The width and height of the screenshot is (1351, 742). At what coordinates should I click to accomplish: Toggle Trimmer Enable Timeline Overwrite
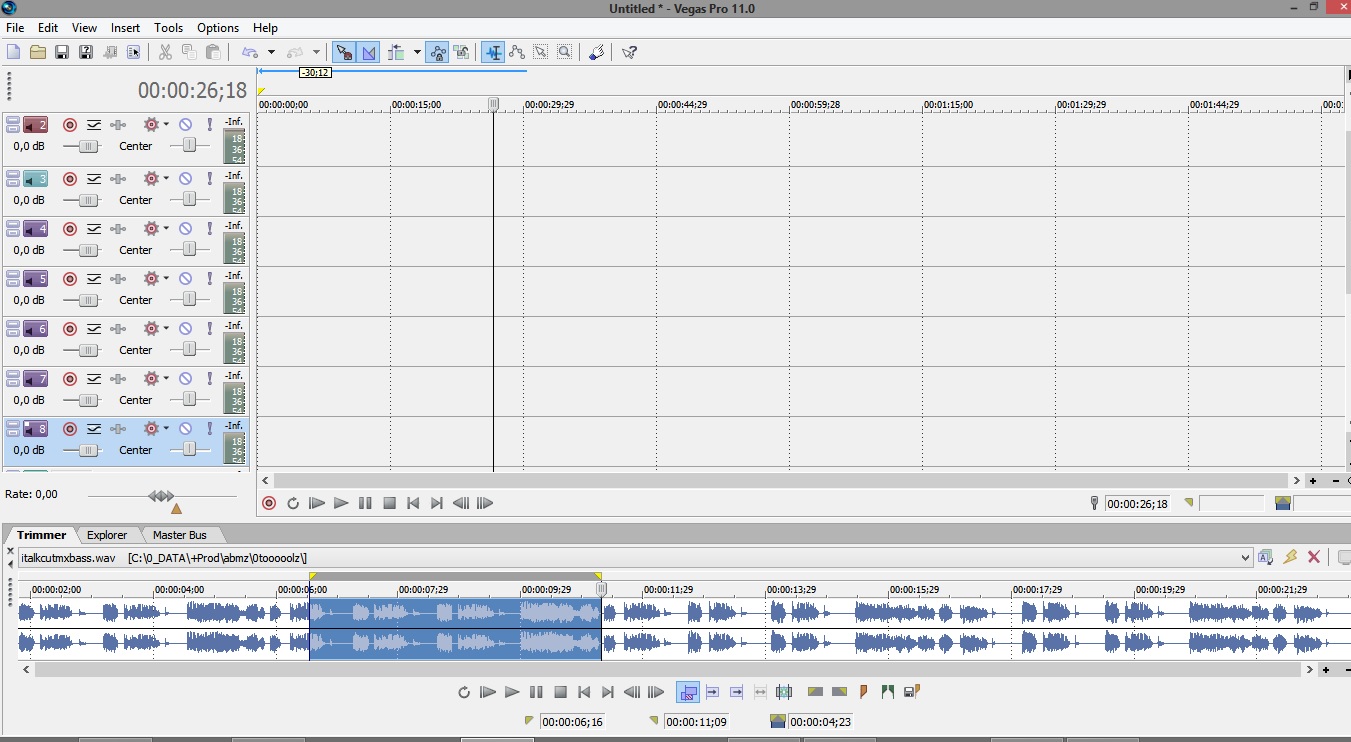tap(688, 691)
